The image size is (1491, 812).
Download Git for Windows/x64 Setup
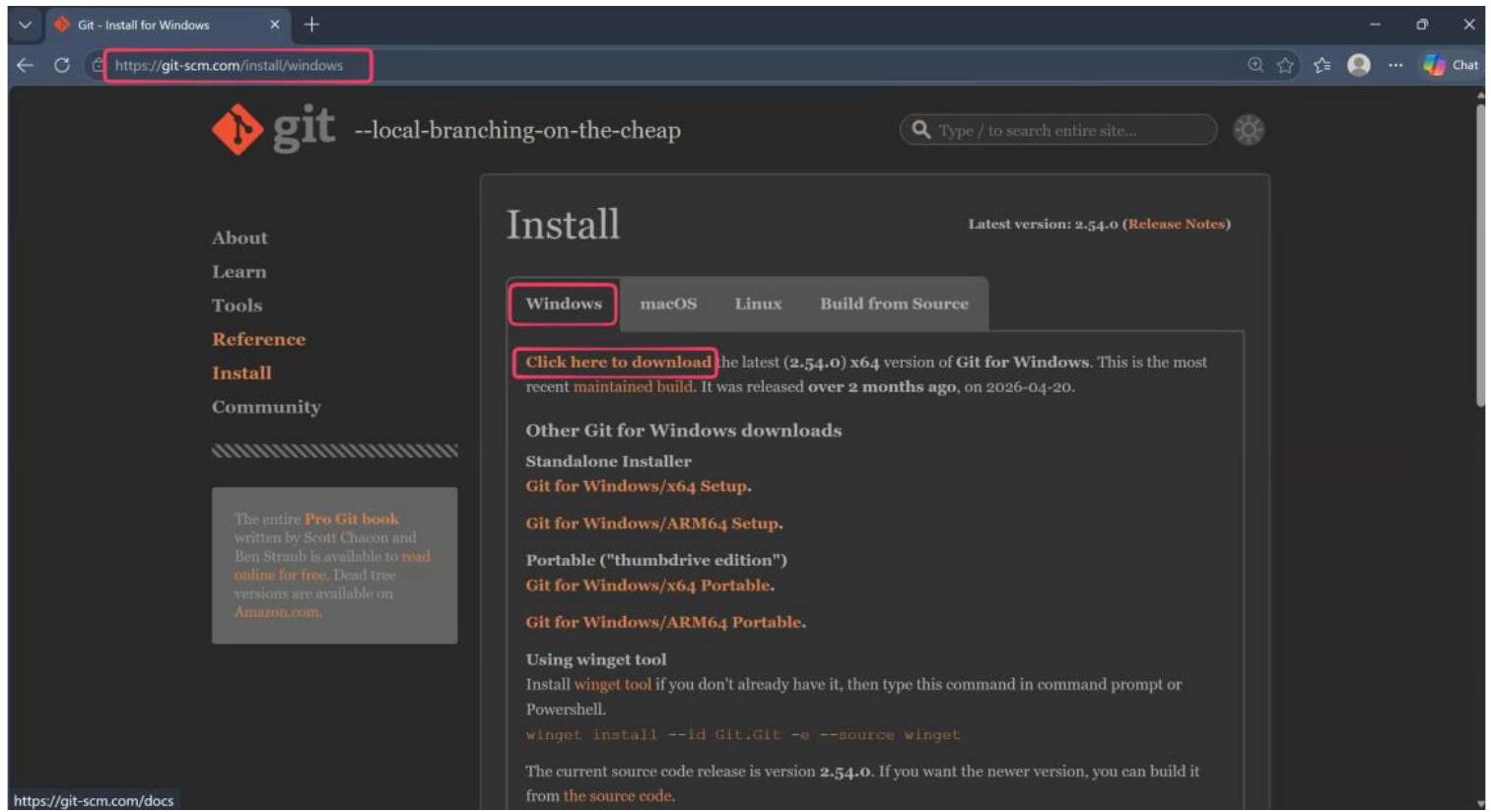coord(636,486)
